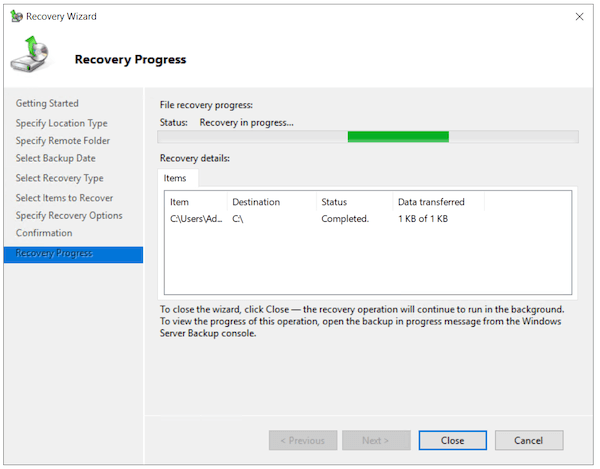
Task: Select the Select Backup Date step
Action: click(x=56, y=158)
